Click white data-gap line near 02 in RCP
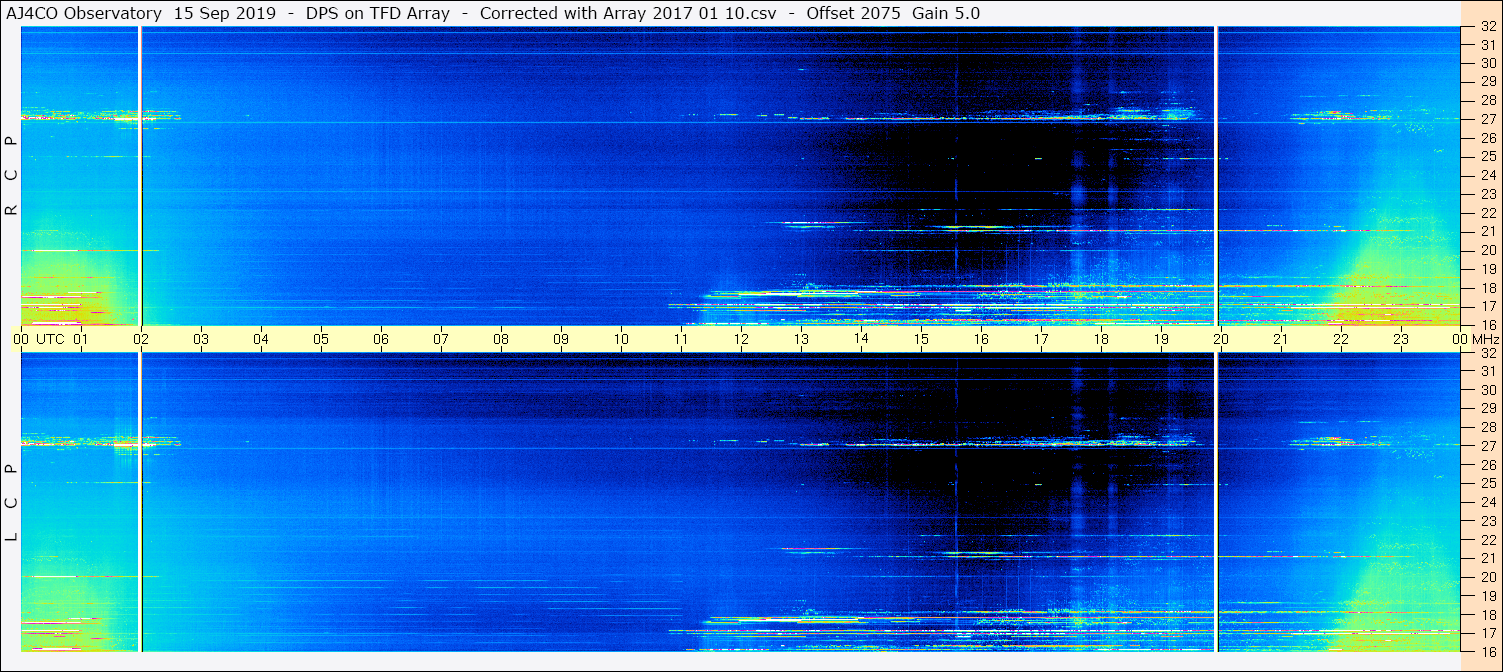Screen dimensions: 1503x672 pos(139,176)
